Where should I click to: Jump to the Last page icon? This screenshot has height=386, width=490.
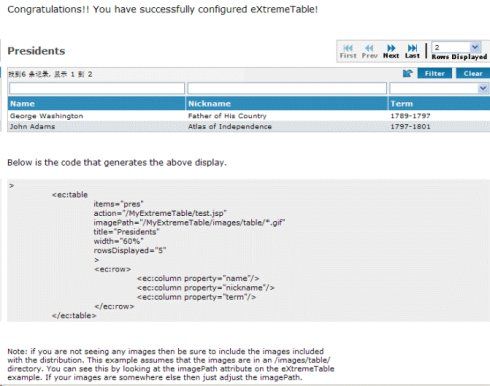412,48
